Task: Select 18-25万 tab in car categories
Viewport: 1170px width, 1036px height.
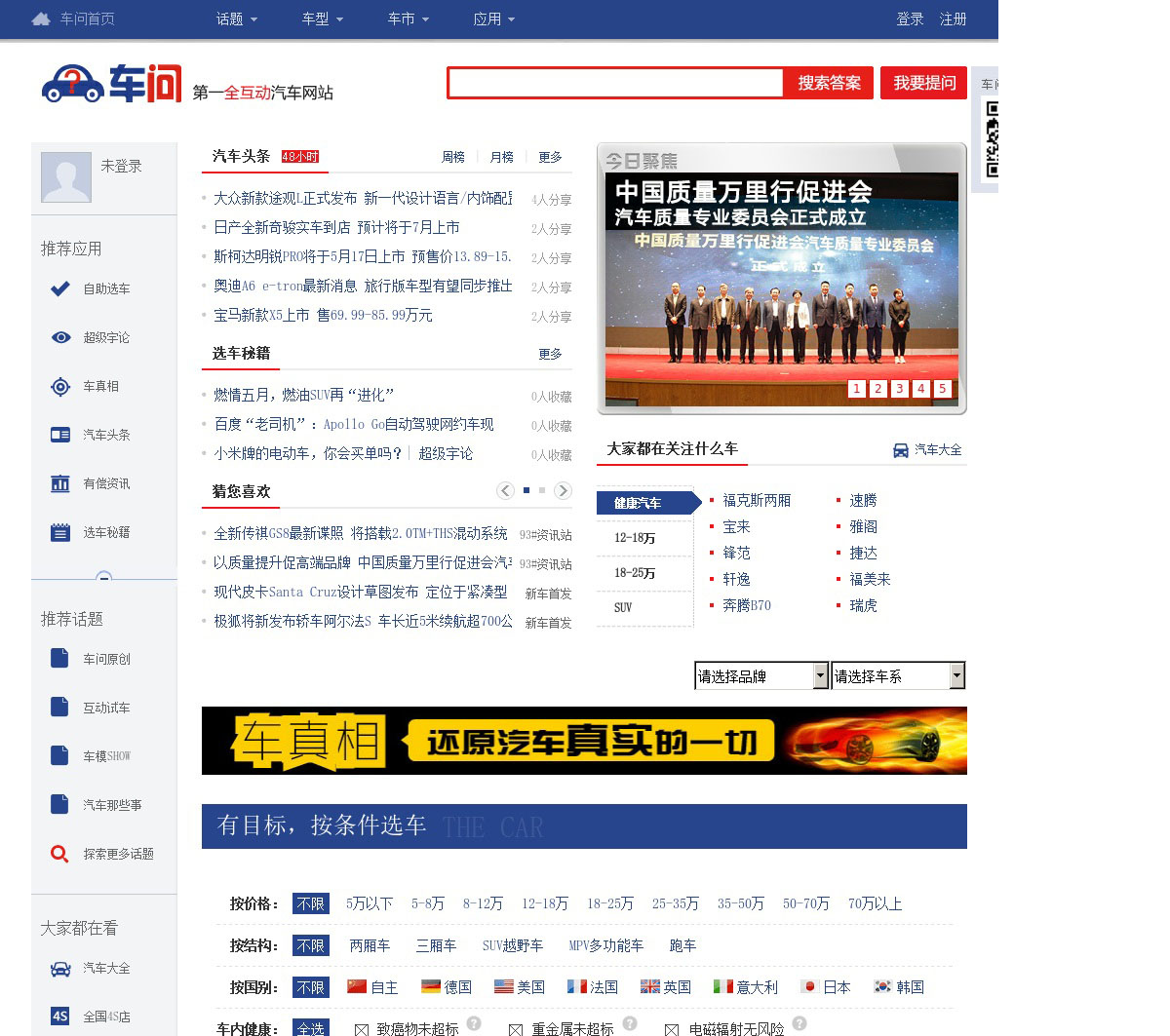Action: (x=644, y=573)
